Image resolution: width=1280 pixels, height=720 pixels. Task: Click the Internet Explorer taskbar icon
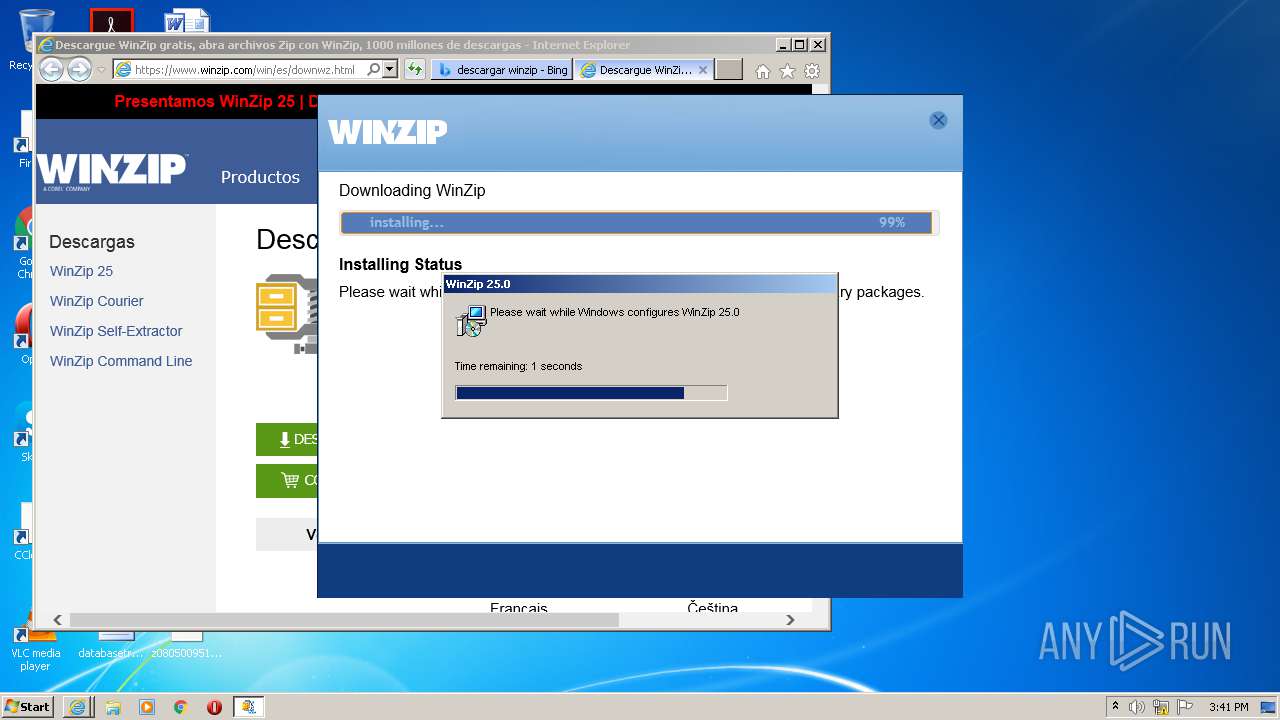tap(77, 707)
